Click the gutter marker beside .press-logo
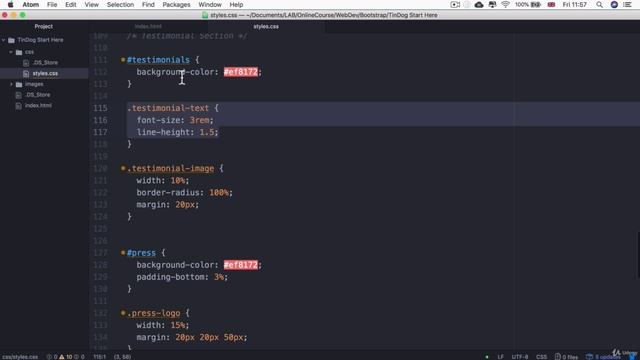The width and height of the screenshot is (640, 360). pos(123,313)
